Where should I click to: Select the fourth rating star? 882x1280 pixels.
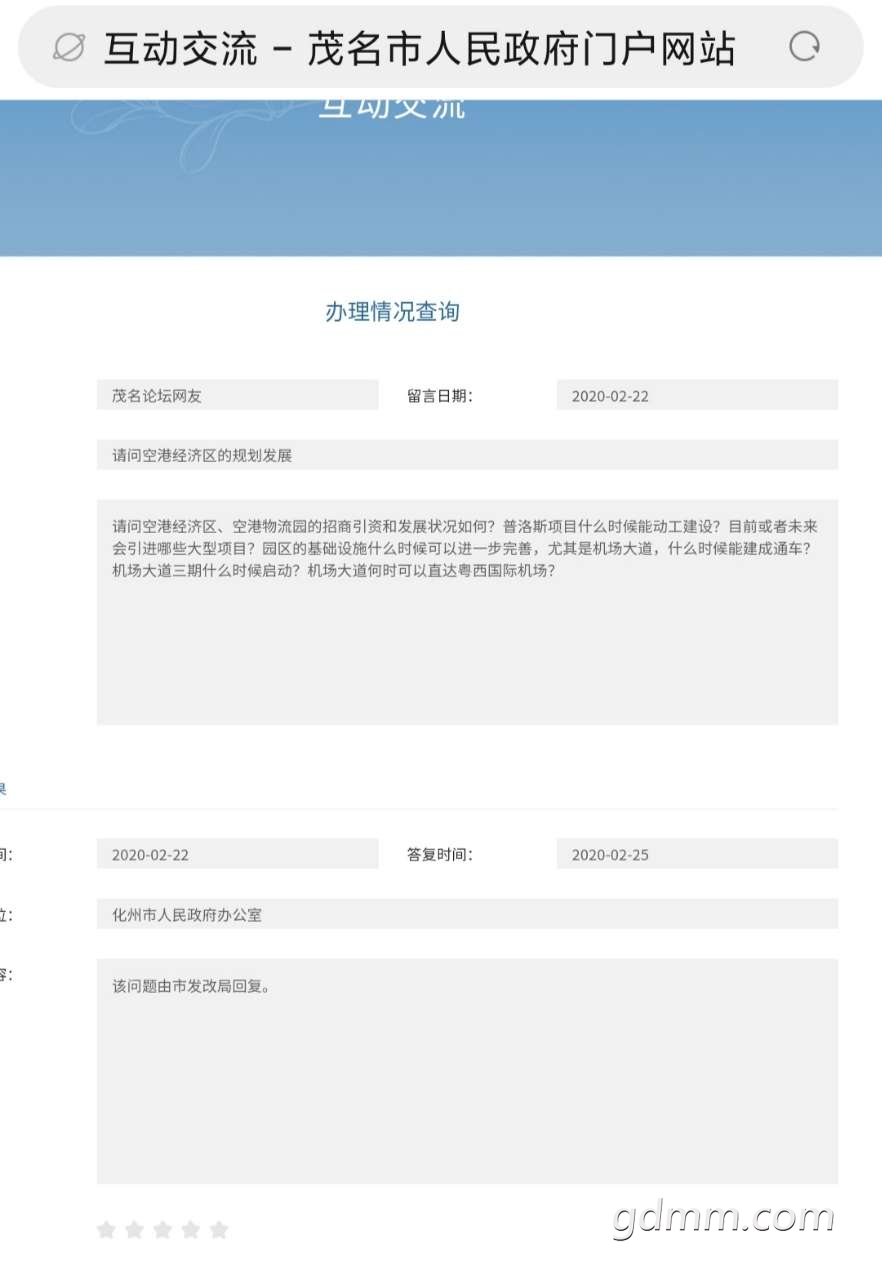click(190, 1230)
